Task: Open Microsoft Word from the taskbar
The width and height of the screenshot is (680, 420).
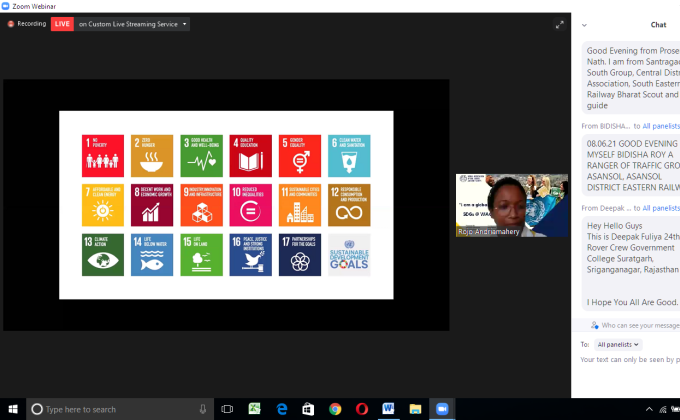Action: pyautogui.click(x=388, y=409)
